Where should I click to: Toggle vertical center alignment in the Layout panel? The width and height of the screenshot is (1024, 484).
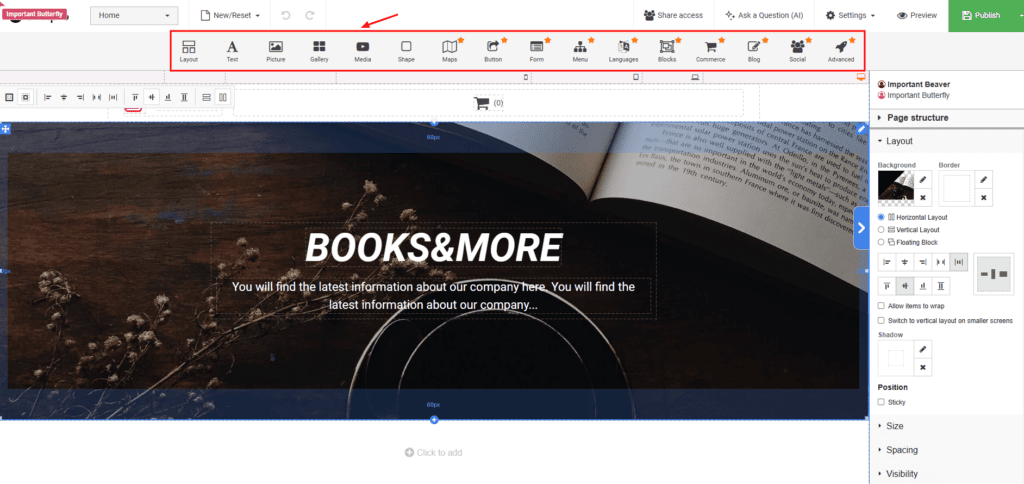click(x=905, y=285)
